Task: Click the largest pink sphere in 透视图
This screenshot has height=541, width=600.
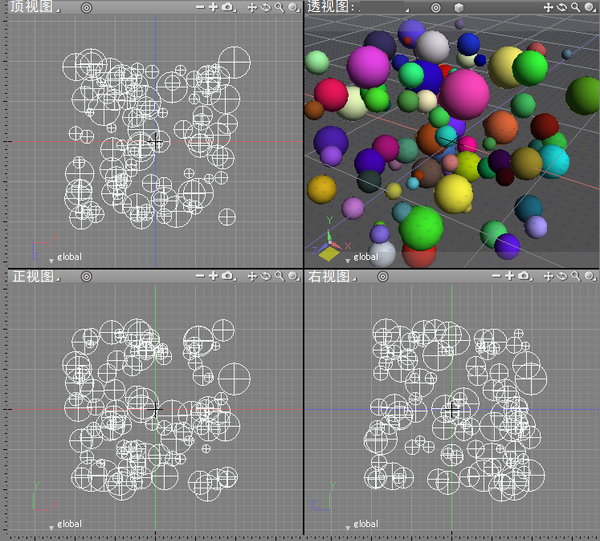Action: (x=464, y=94)
